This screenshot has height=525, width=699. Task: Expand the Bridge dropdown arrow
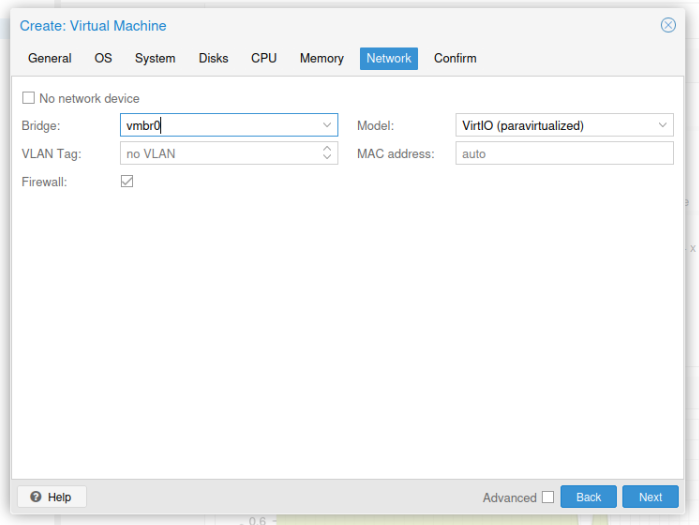point(327,125)
